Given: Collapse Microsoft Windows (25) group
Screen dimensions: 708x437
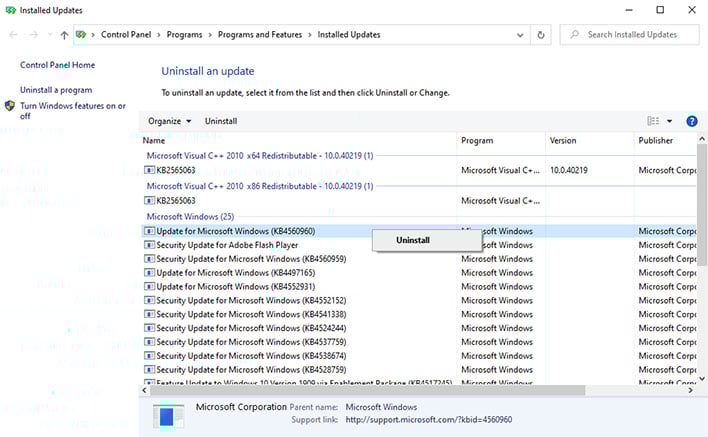Looking at the screenshot, I should [x=190, y=217].
